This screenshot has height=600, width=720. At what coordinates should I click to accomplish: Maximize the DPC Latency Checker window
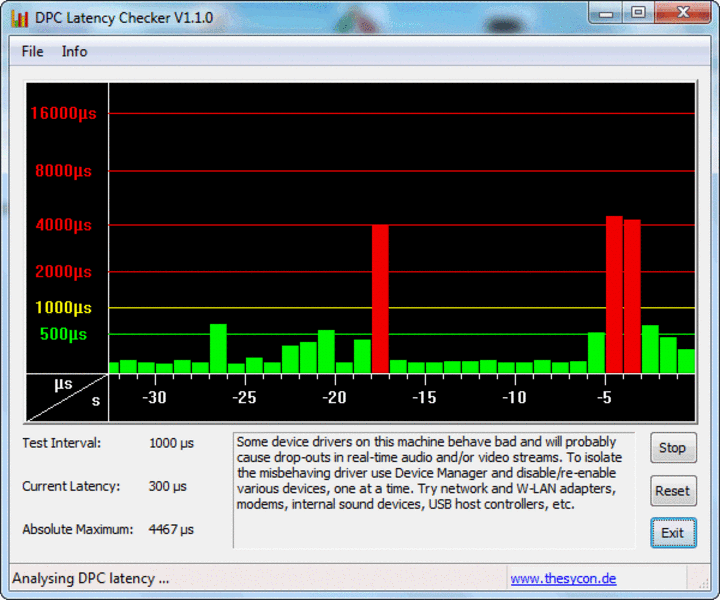click(x=638, y=13)
